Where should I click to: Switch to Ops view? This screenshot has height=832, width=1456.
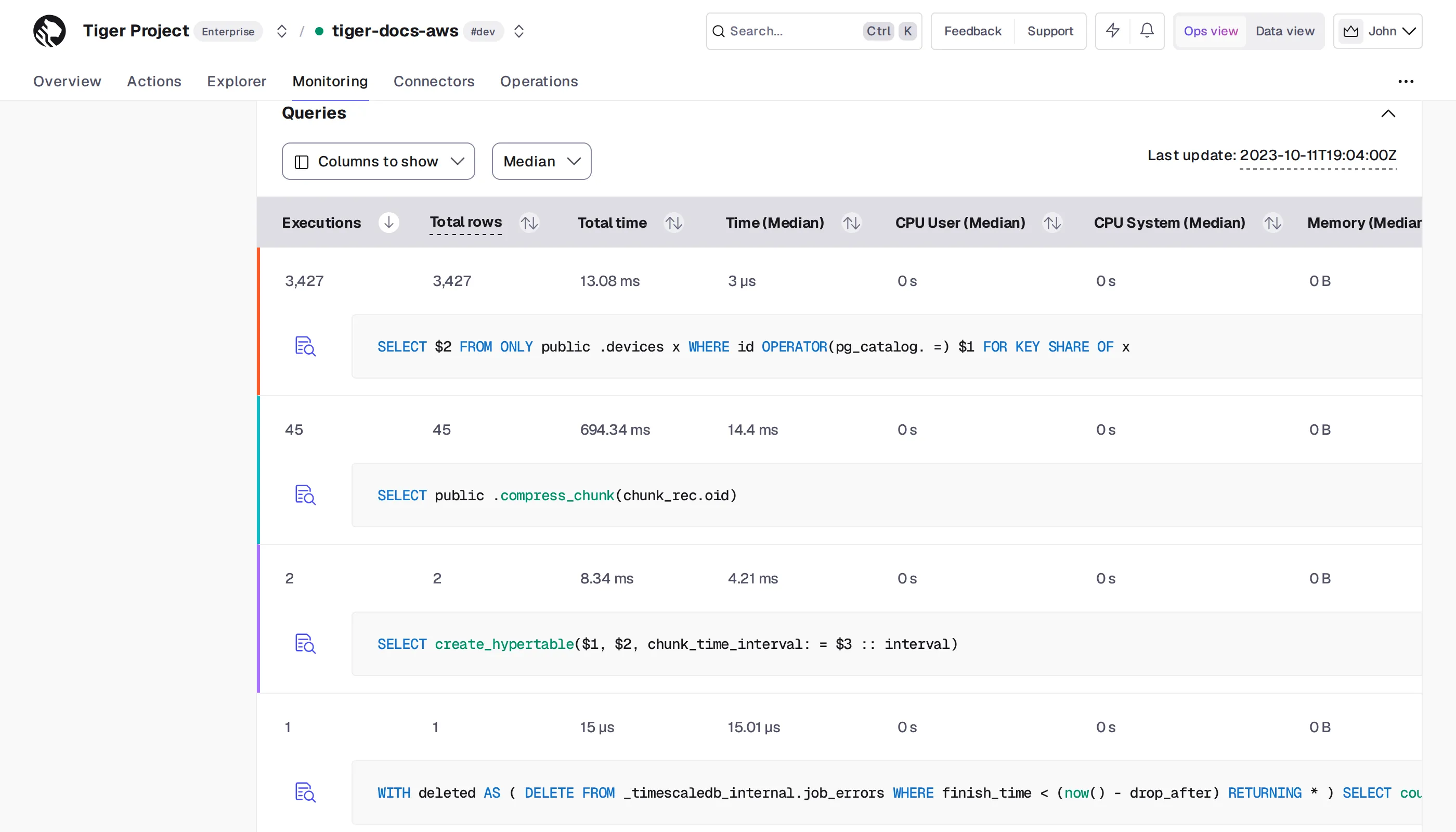click(1210, 31)
